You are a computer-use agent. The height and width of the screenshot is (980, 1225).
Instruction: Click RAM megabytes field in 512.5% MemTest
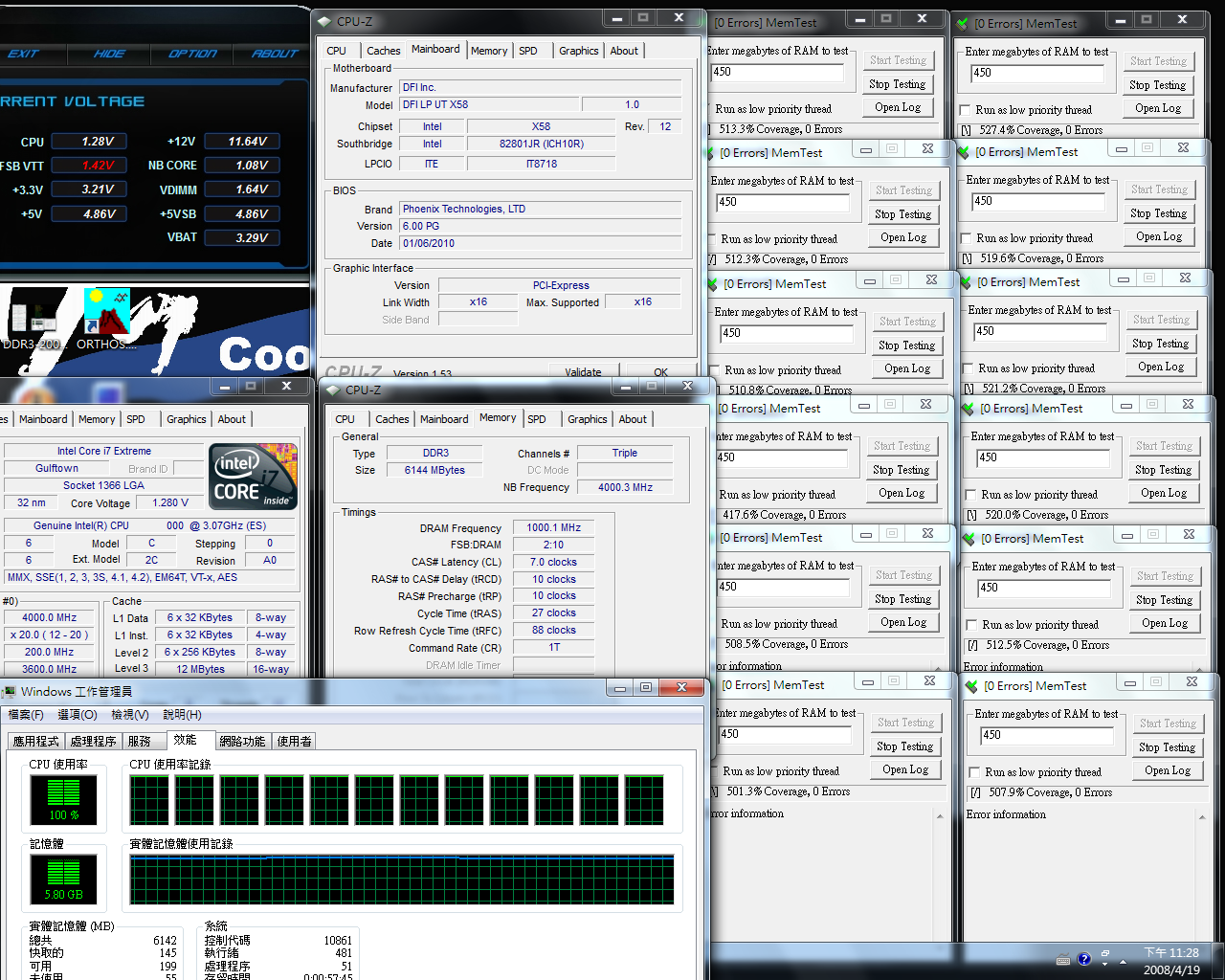[x=1044, y=588]
